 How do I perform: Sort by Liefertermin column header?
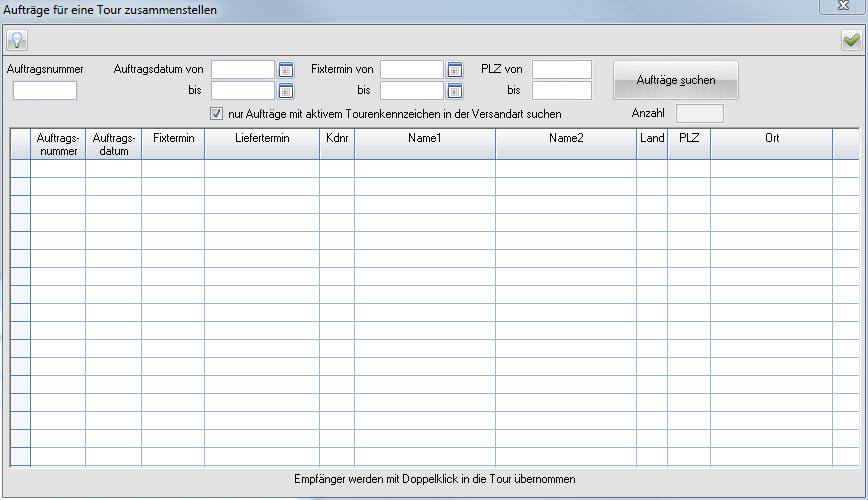pos(262,145)
